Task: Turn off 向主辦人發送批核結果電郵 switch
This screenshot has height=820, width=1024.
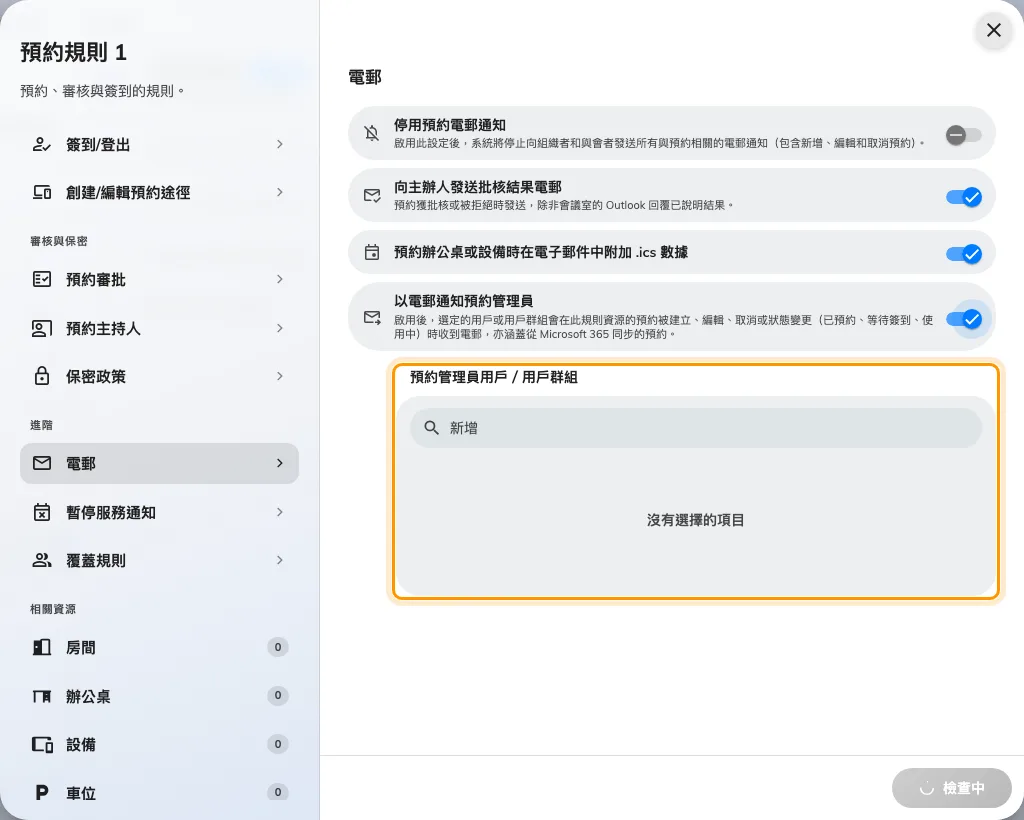Action: pos(964,197)
